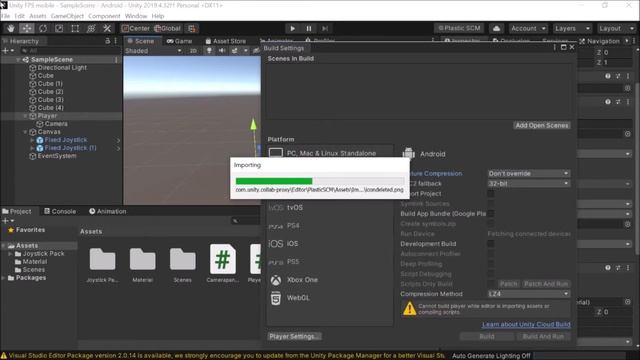The height and width of the screenshot is (360, 640).
Task: Pause the game playback
Action: (x=309, y=28)
